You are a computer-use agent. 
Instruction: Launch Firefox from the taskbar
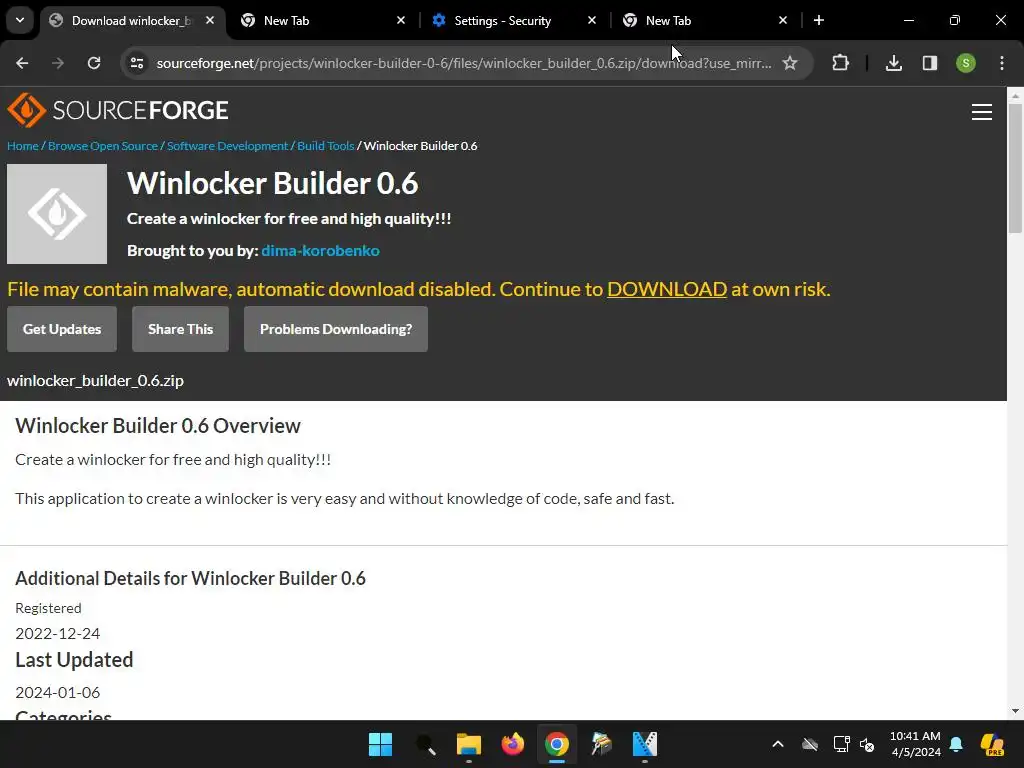point(513,744)
